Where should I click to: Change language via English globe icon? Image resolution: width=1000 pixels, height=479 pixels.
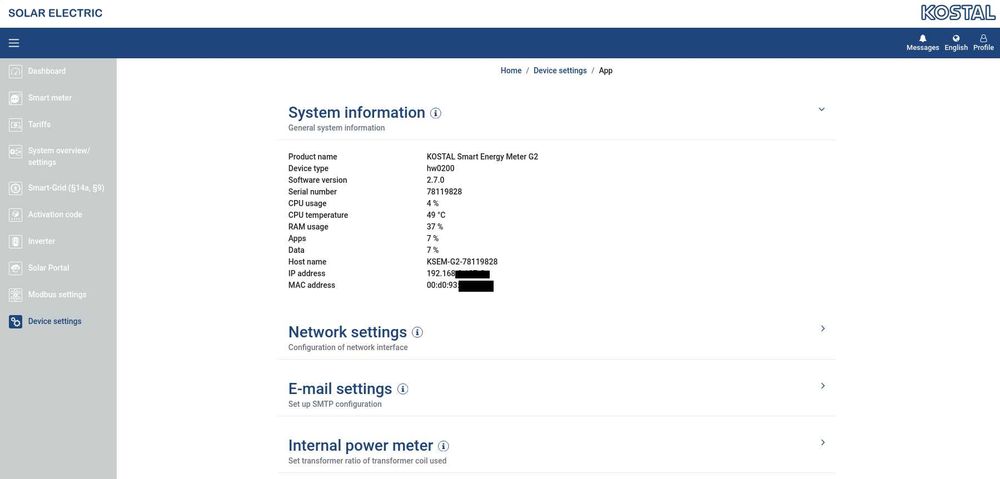click(x=956, y=38)
